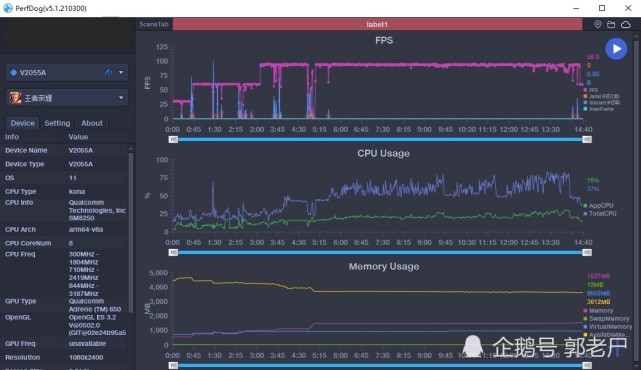Click the PerfDog logo in the title bar

(x=7, y=8)
